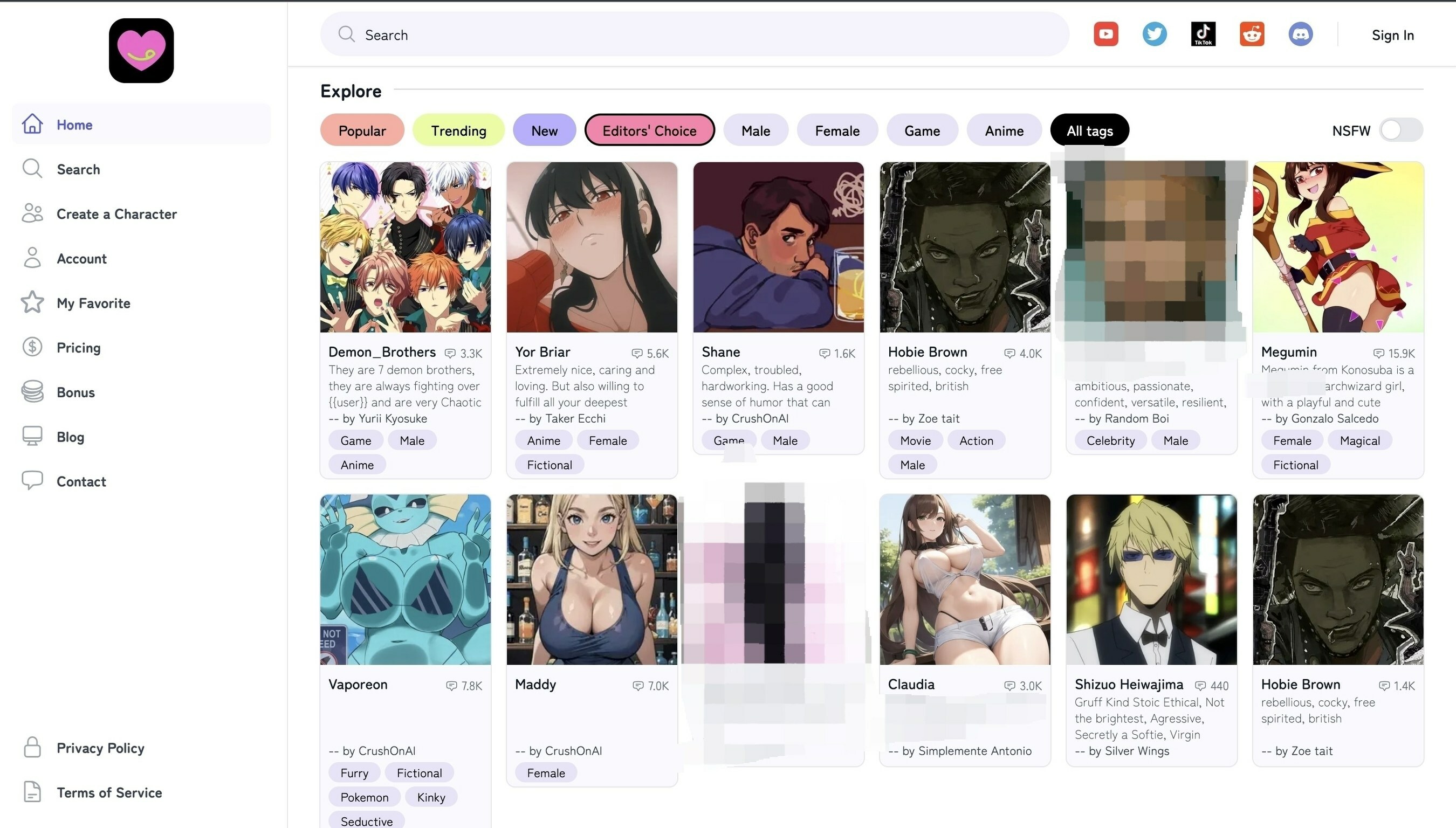The width and height of the screenshot is (1456, 828).
Task: Open the Shizuo Heiwajima character image
Action: (1152, 579)
